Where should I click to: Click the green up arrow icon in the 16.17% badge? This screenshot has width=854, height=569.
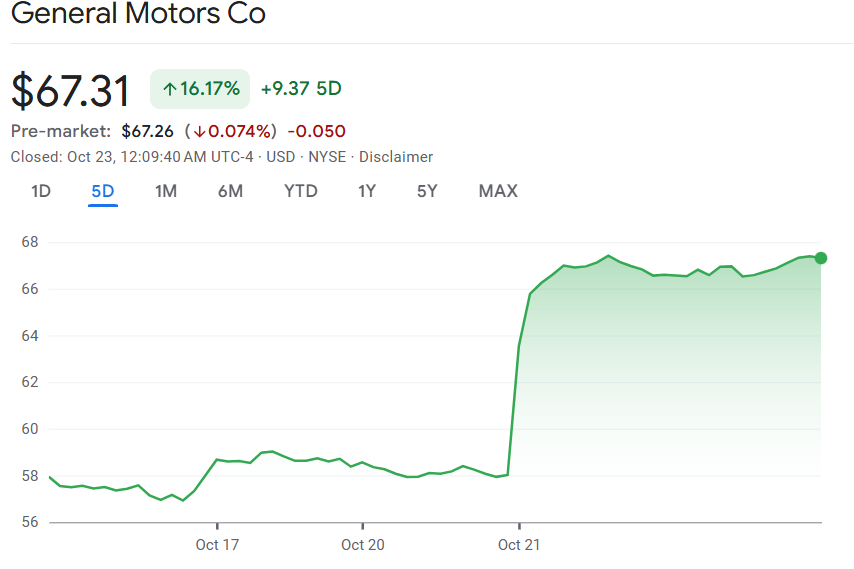[169, 89]
